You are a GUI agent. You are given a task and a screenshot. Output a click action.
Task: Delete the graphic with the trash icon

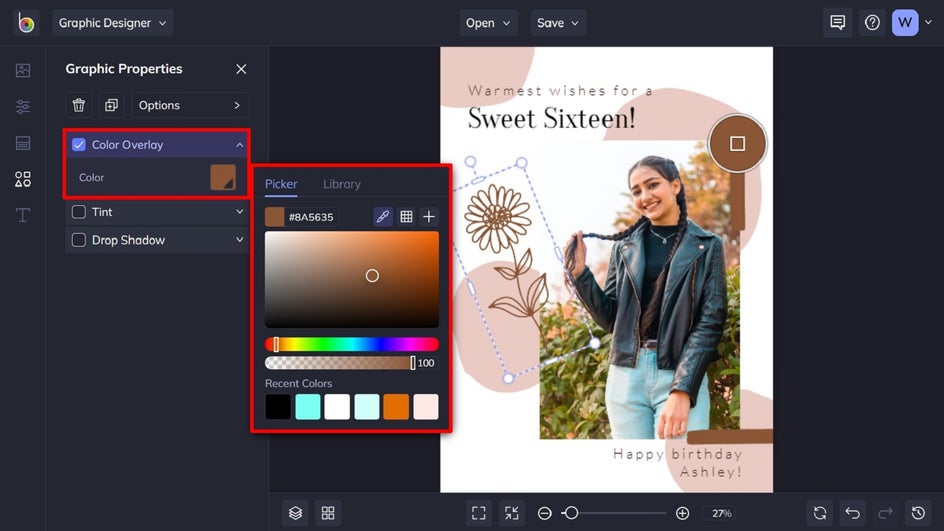[79, 105]
